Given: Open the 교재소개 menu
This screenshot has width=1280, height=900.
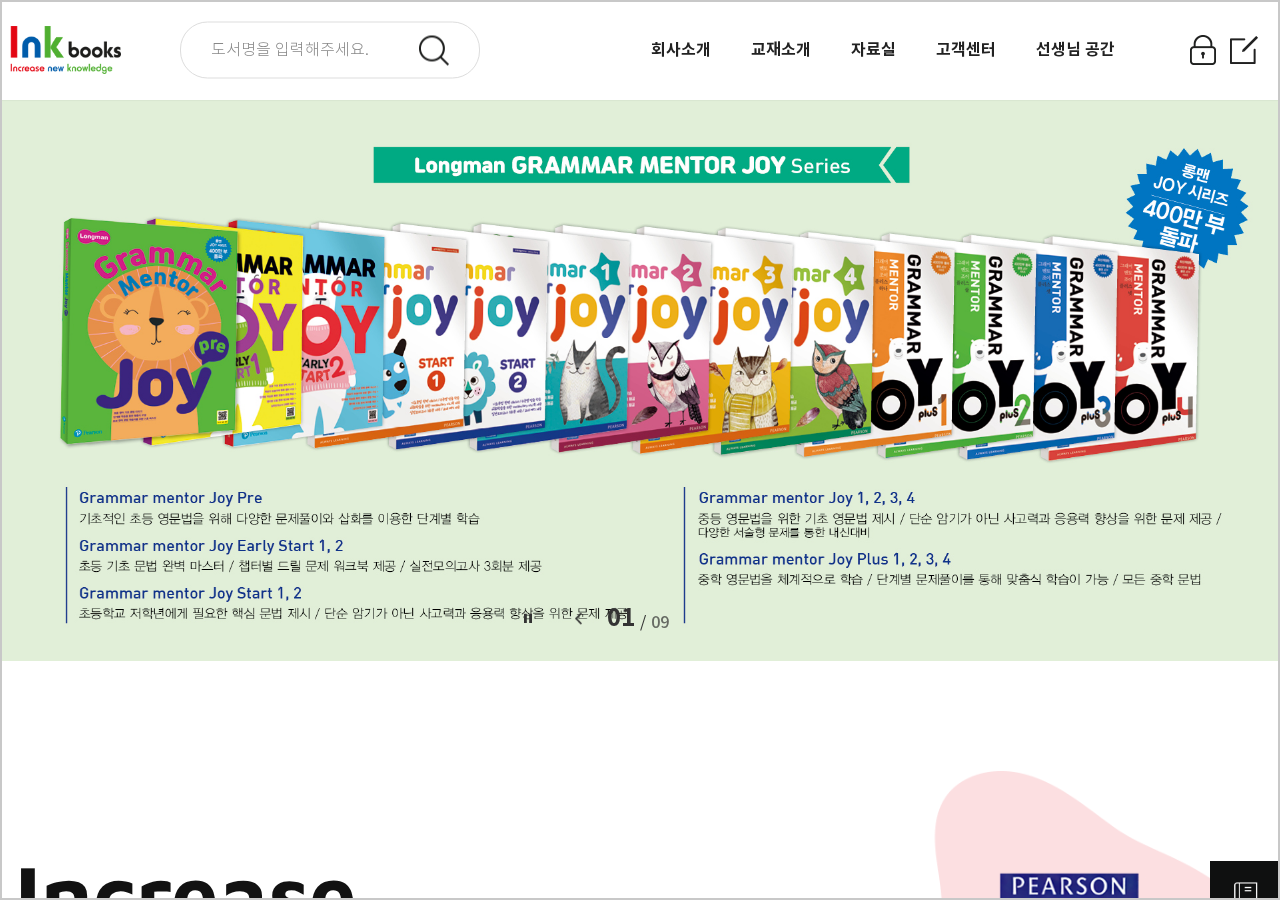Looking at the screenshot, I should coord(781,49).
